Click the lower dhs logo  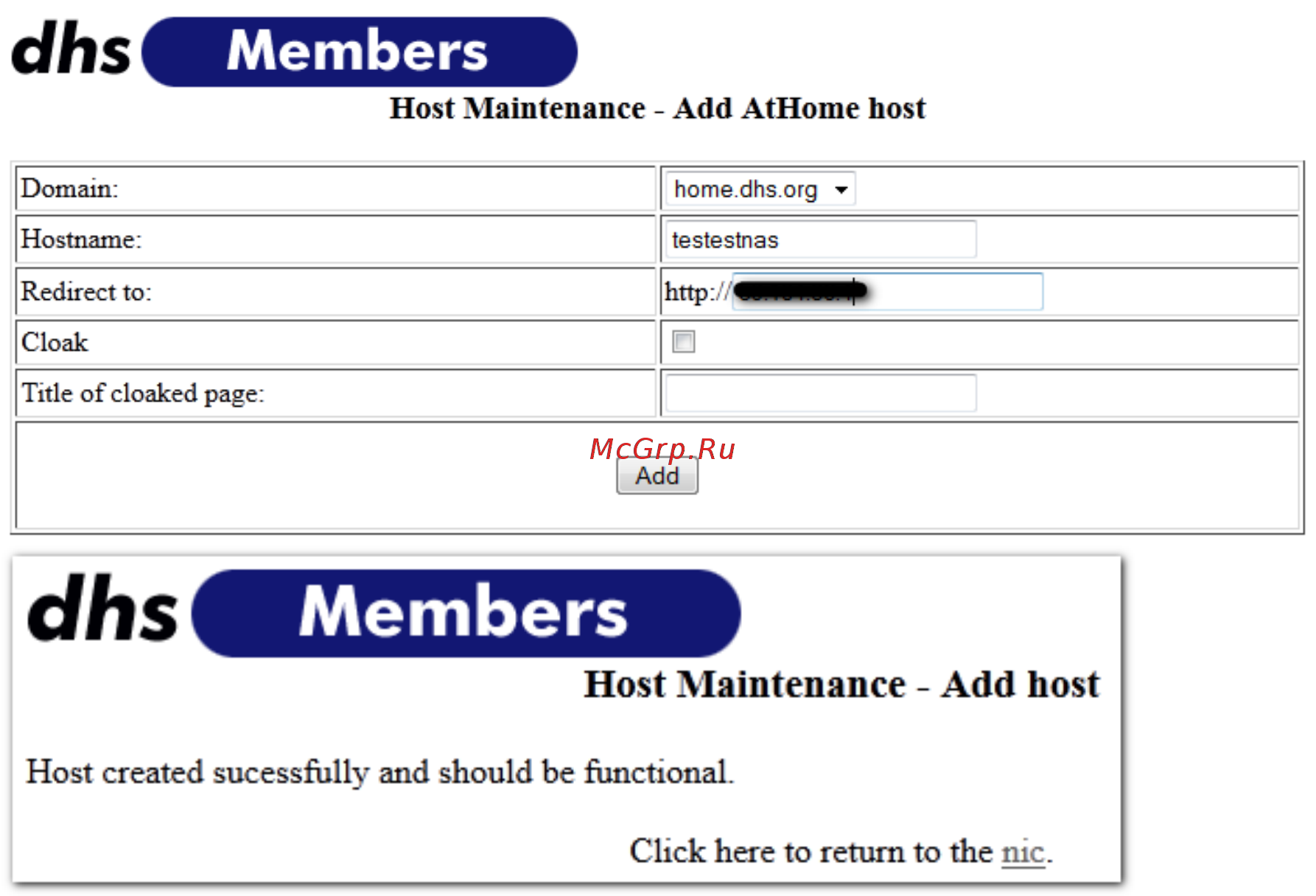click(102, 609)
